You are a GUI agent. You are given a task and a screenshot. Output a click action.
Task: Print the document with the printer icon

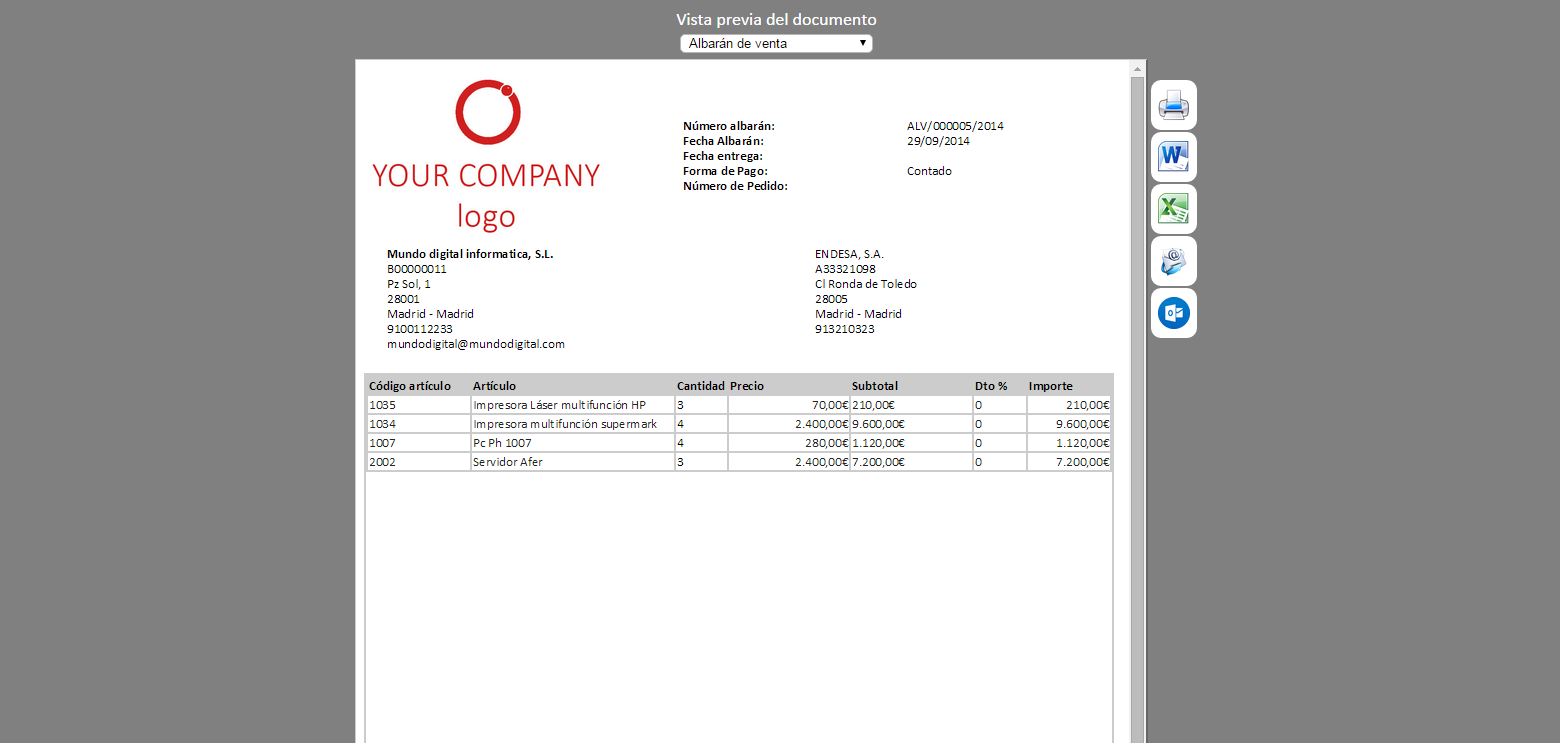(1173, 105)
